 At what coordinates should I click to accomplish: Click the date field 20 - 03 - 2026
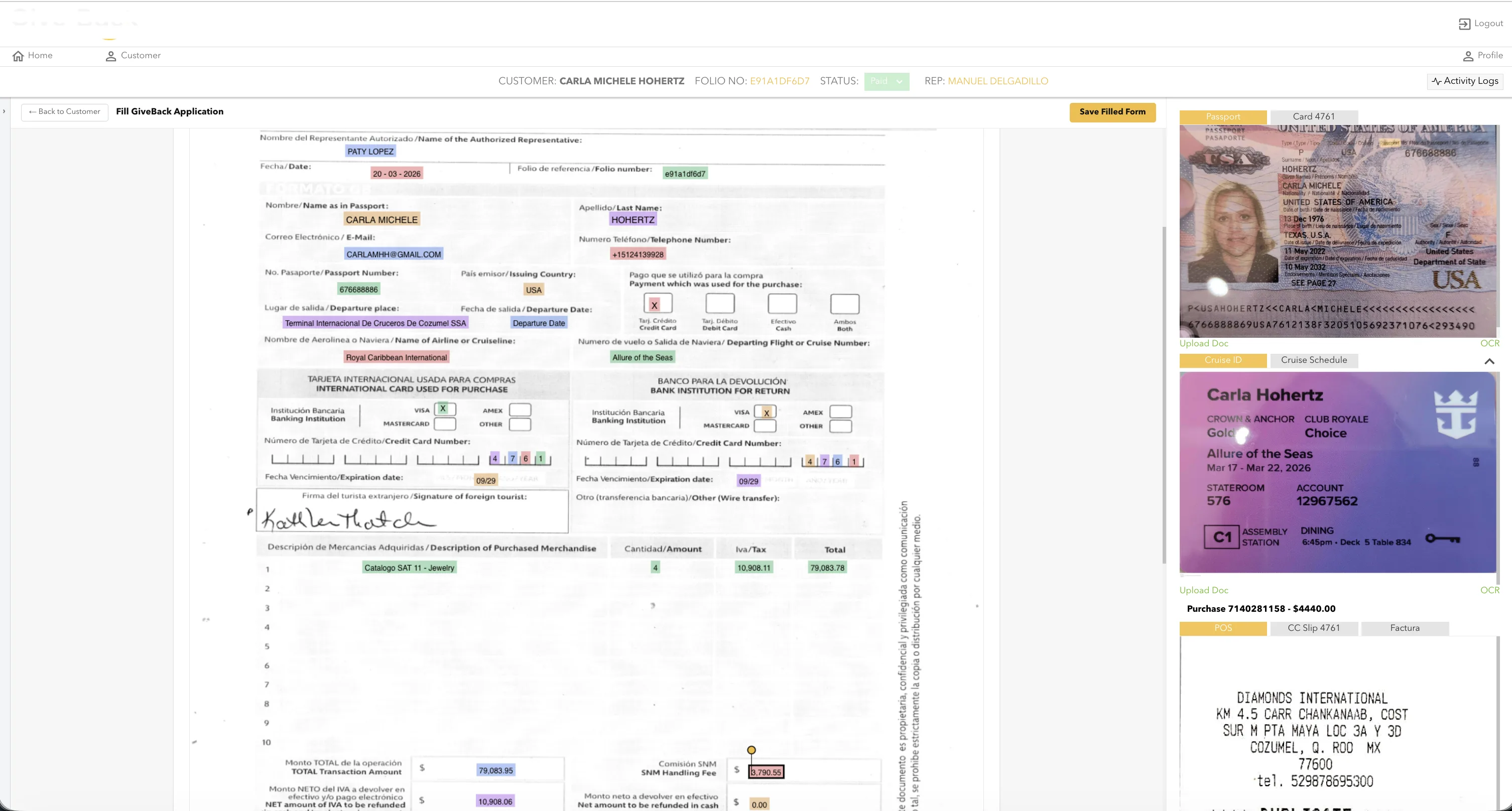397,174
